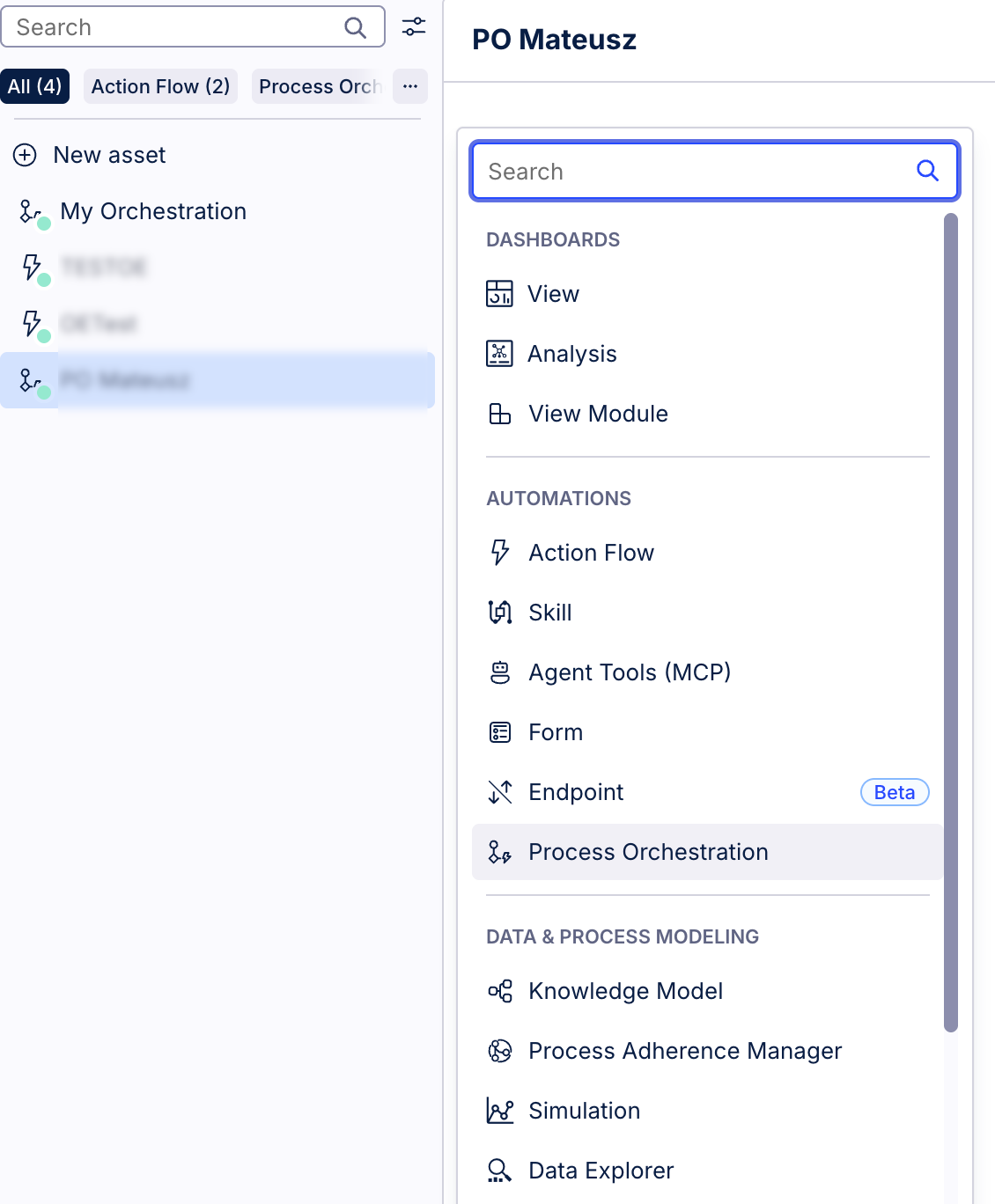
Task: Click the plus icon for New asset
Action: click(x=25, y=155)
